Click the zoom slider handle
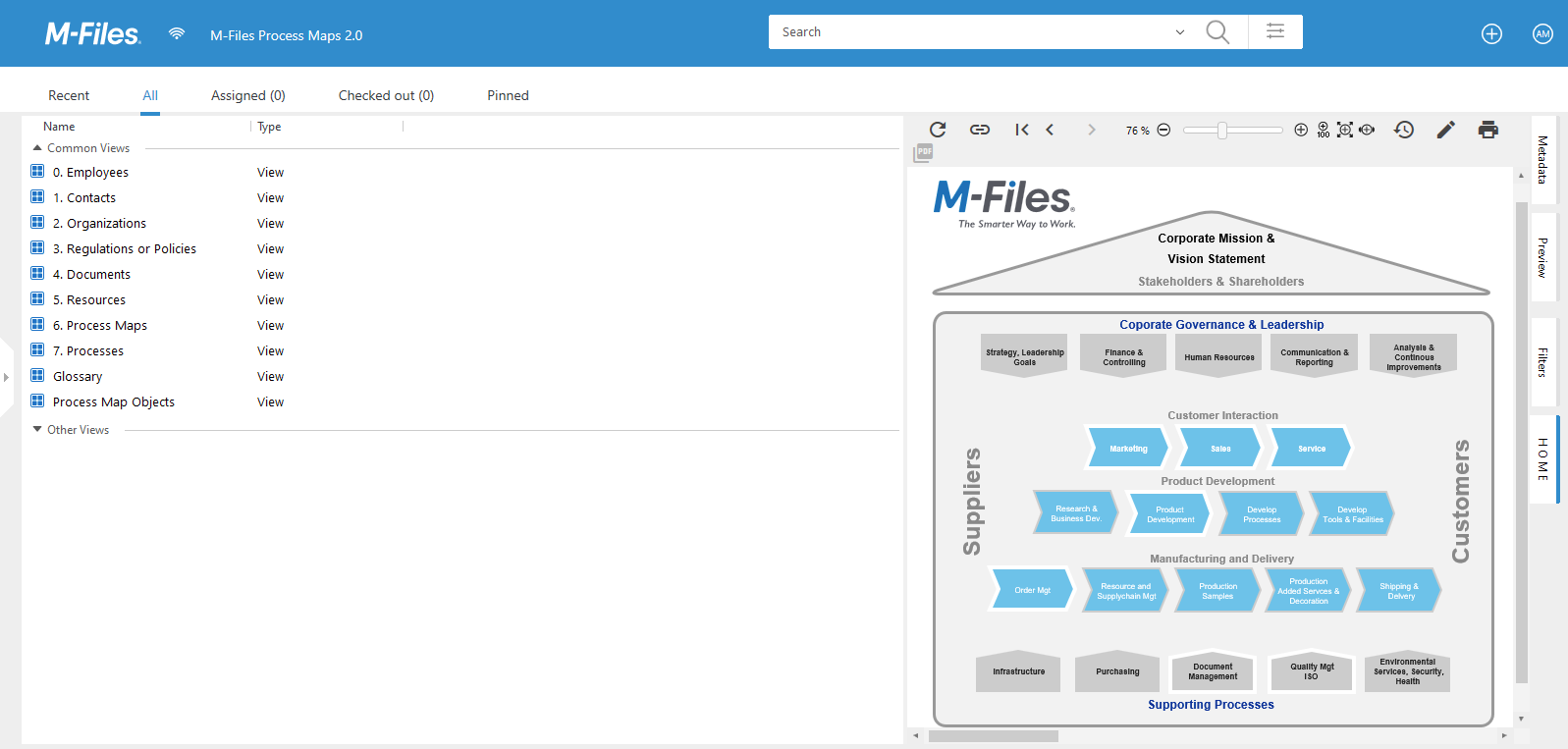1568x749 pixels. pyautogui.click(x=1222, y=131)
